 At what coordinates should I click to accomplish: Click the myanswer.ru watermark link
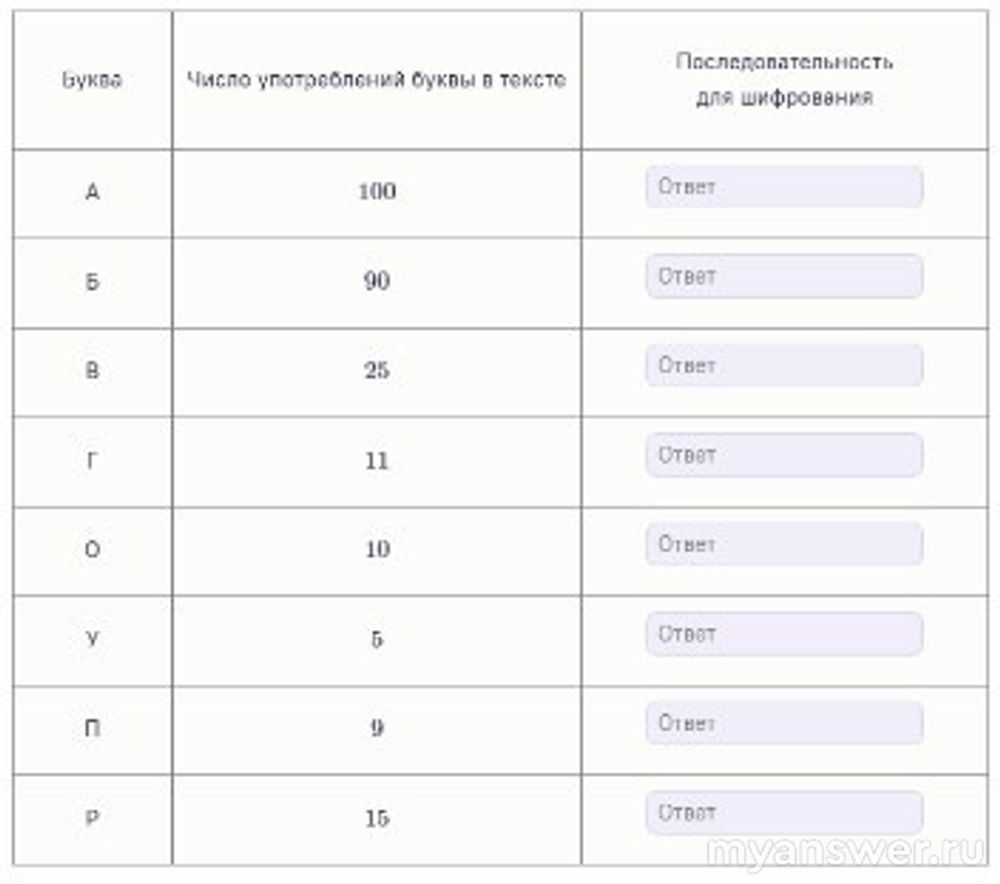[845, 852]
